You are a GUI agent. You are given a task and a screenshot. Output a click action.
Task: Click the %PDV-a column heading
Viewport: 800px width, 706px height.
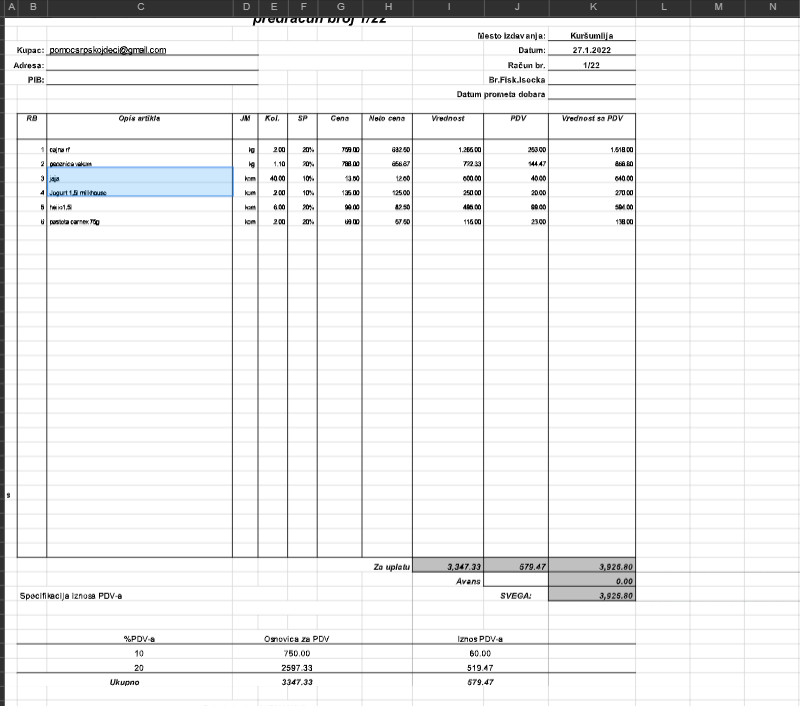click(139, 639)
